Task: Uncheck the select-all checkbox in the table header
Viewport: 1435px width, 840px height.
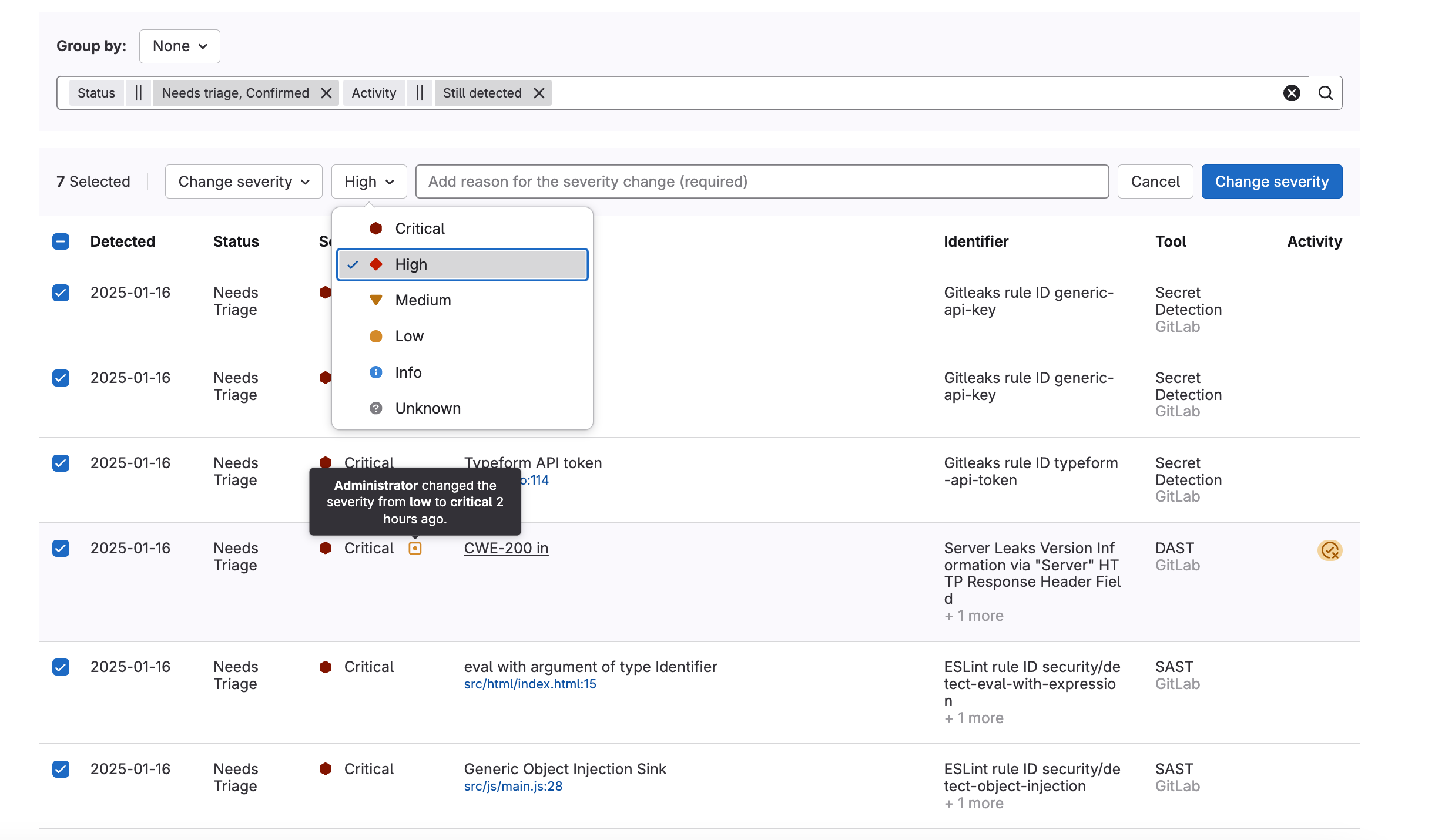Action: tap(61, 241)
